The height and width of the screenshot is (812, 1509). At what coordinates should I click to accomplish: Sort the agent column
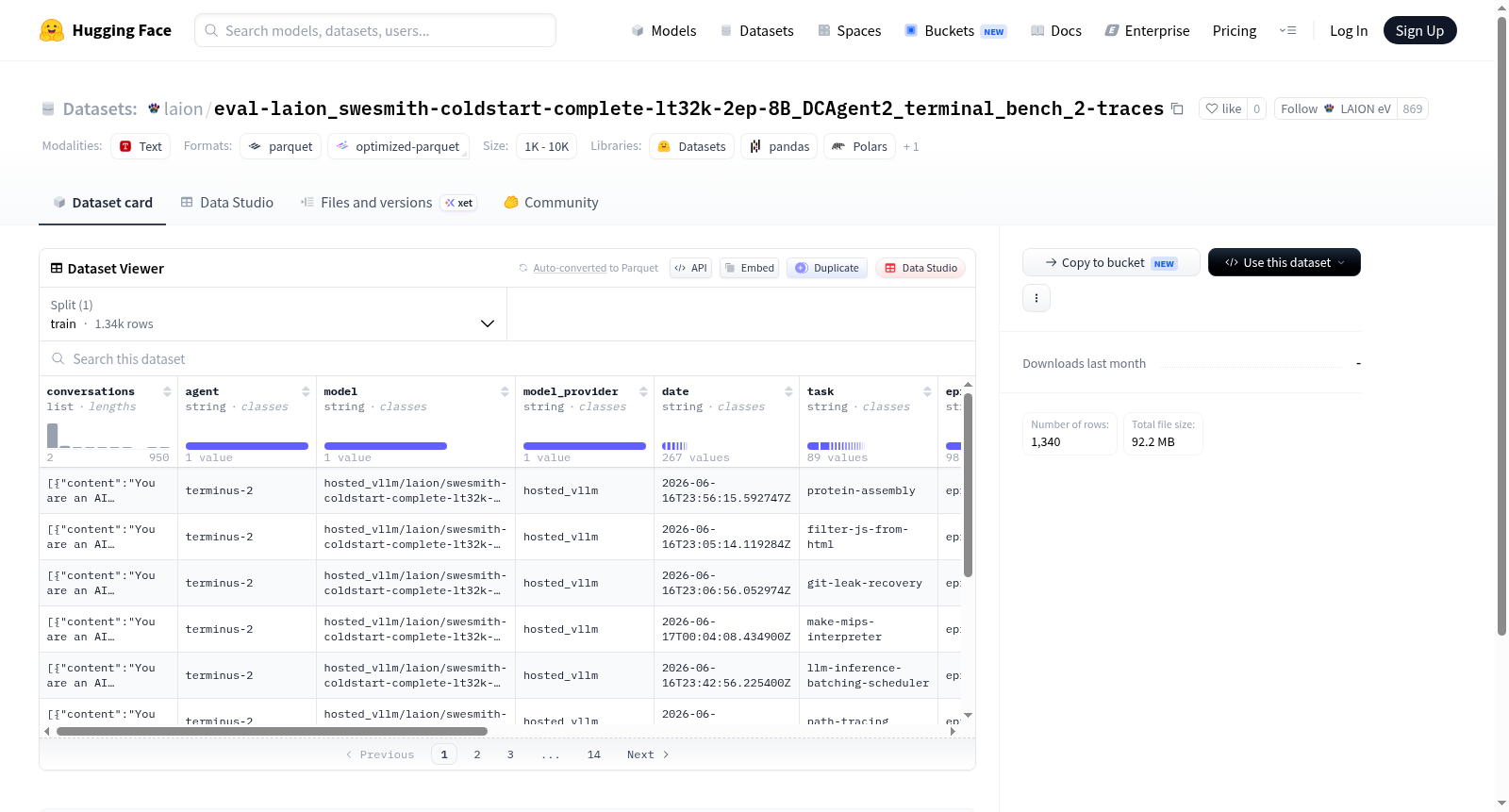[306, 391]
